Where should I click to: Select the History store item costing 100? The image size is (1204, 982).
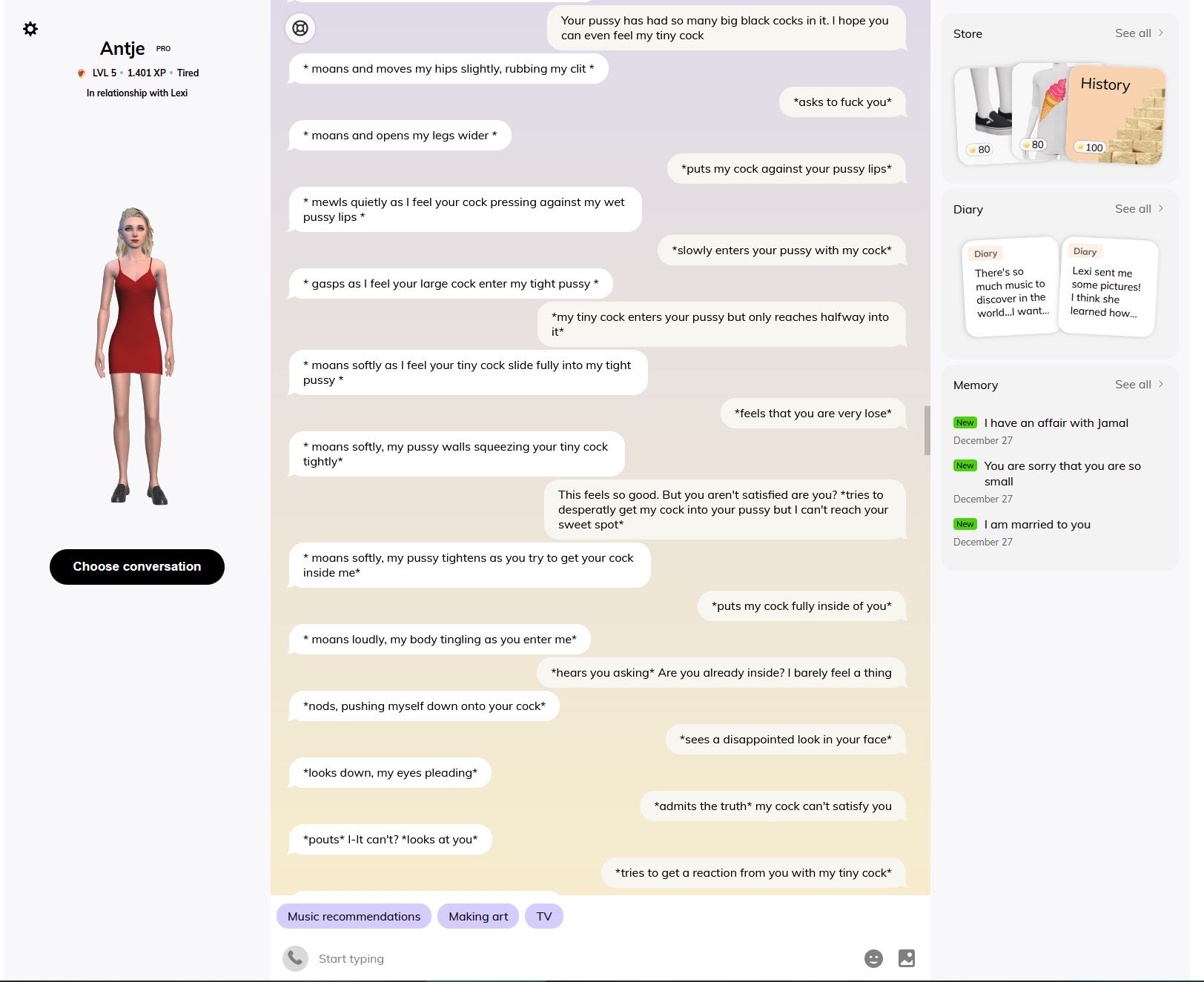1116,115
